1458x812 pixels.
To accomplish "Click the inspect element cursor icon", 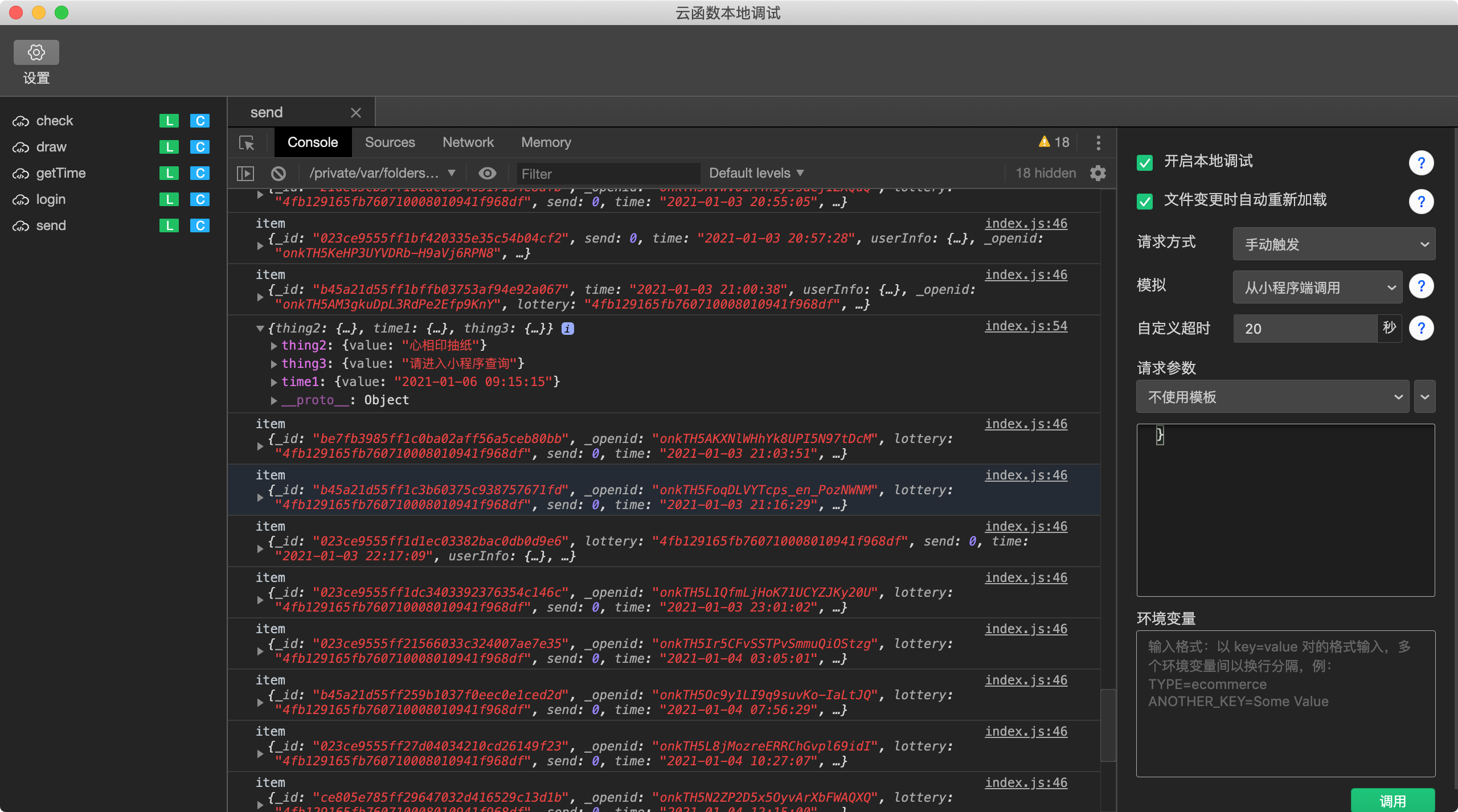I will (x=247, y=142).
